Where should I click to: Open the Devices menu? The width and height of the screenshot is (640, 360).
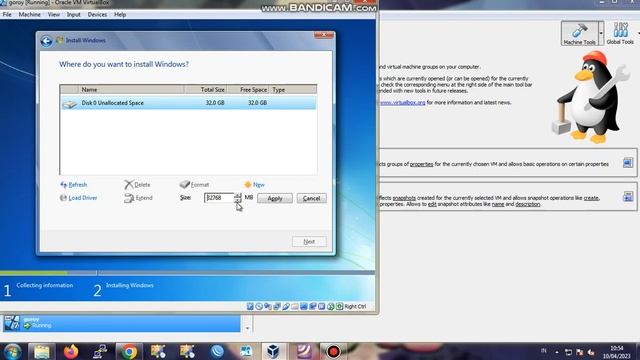(97, 14)
